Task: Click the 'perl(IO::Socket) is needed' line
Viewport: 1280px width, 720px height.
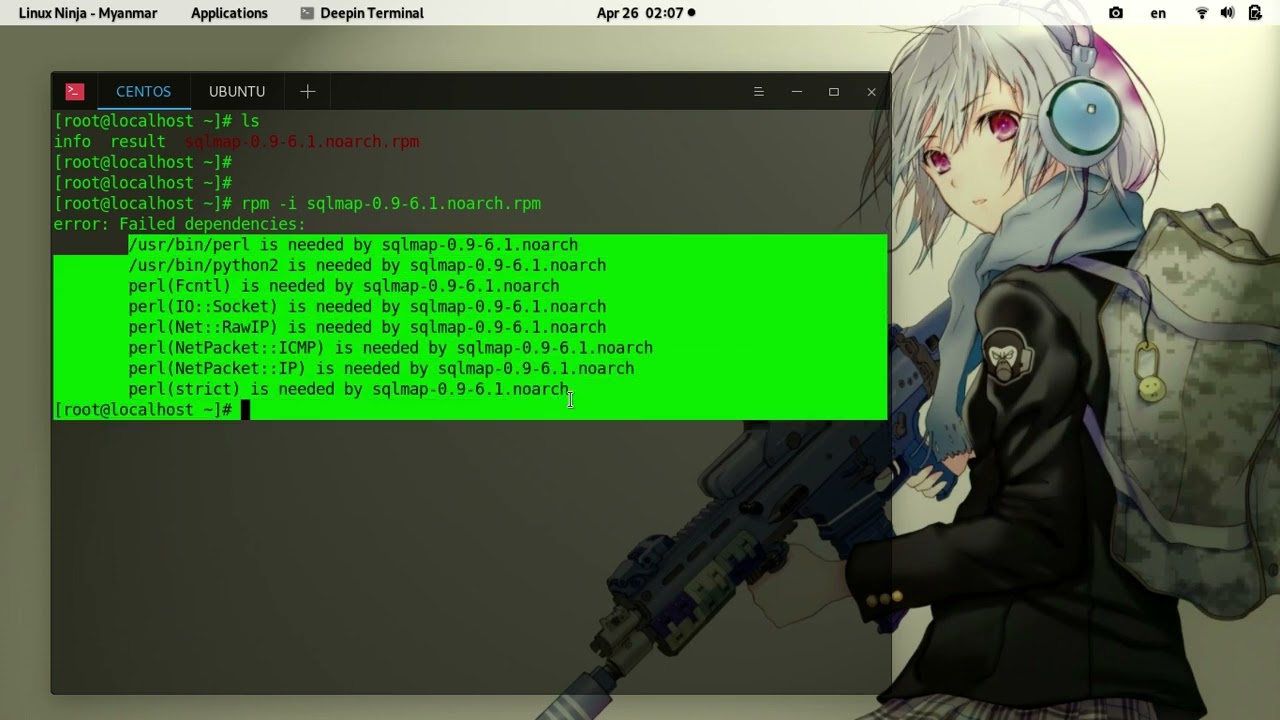Action: [x=367, y=307]
